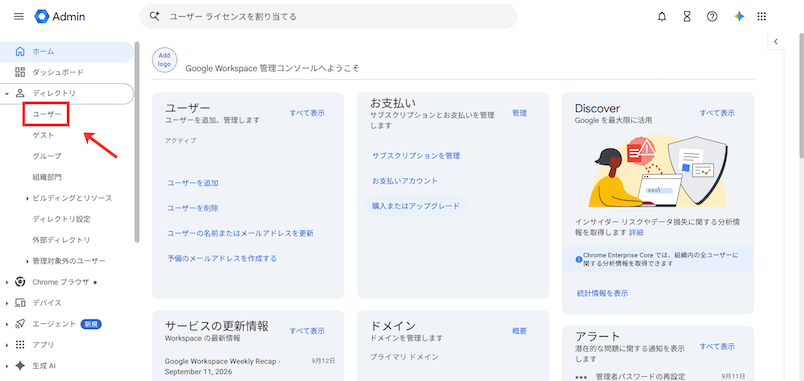Click the 新規 badge beside エージェント
Screen dimensions: 804x381
[x=91, y=324]
